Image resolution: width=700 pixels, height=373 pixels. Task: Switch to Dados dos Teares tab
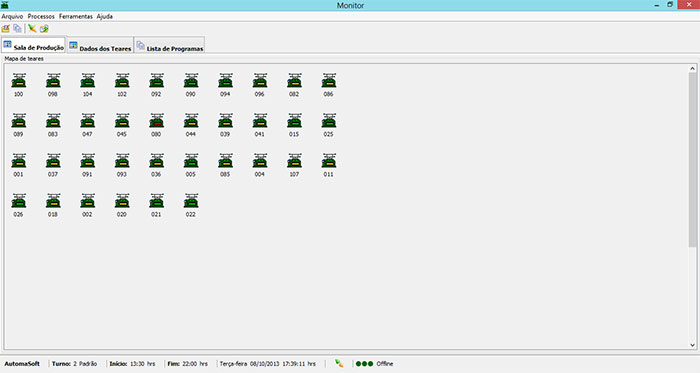[x=100, y=46]
